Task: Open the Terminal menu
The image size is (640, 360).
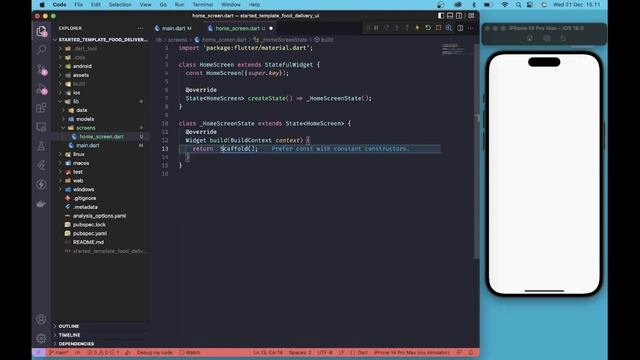Action: tap(203, 5)
